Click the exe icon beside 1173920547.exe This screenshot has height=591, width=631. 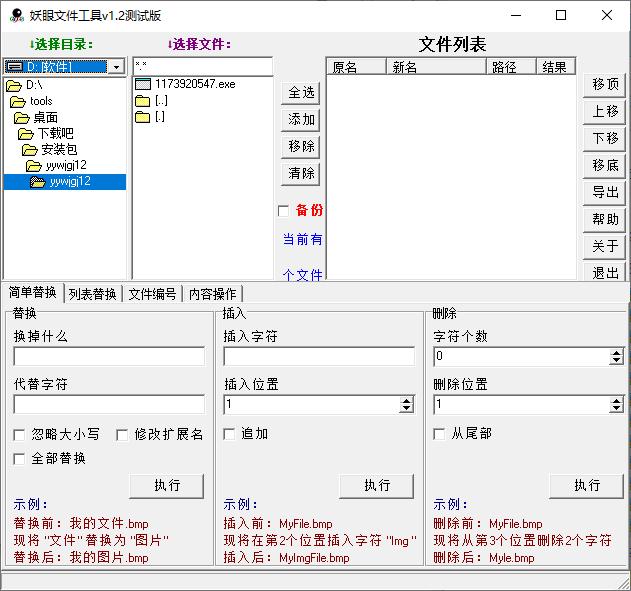[142, 84]
